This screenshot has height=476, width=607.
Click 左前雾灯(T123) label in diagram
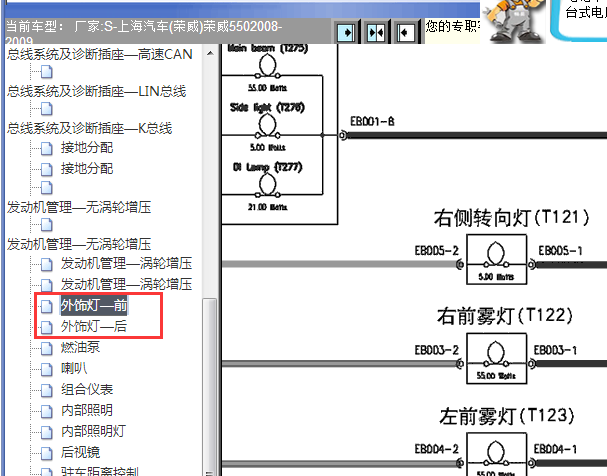pyautogui.click(x=506, y=416)
